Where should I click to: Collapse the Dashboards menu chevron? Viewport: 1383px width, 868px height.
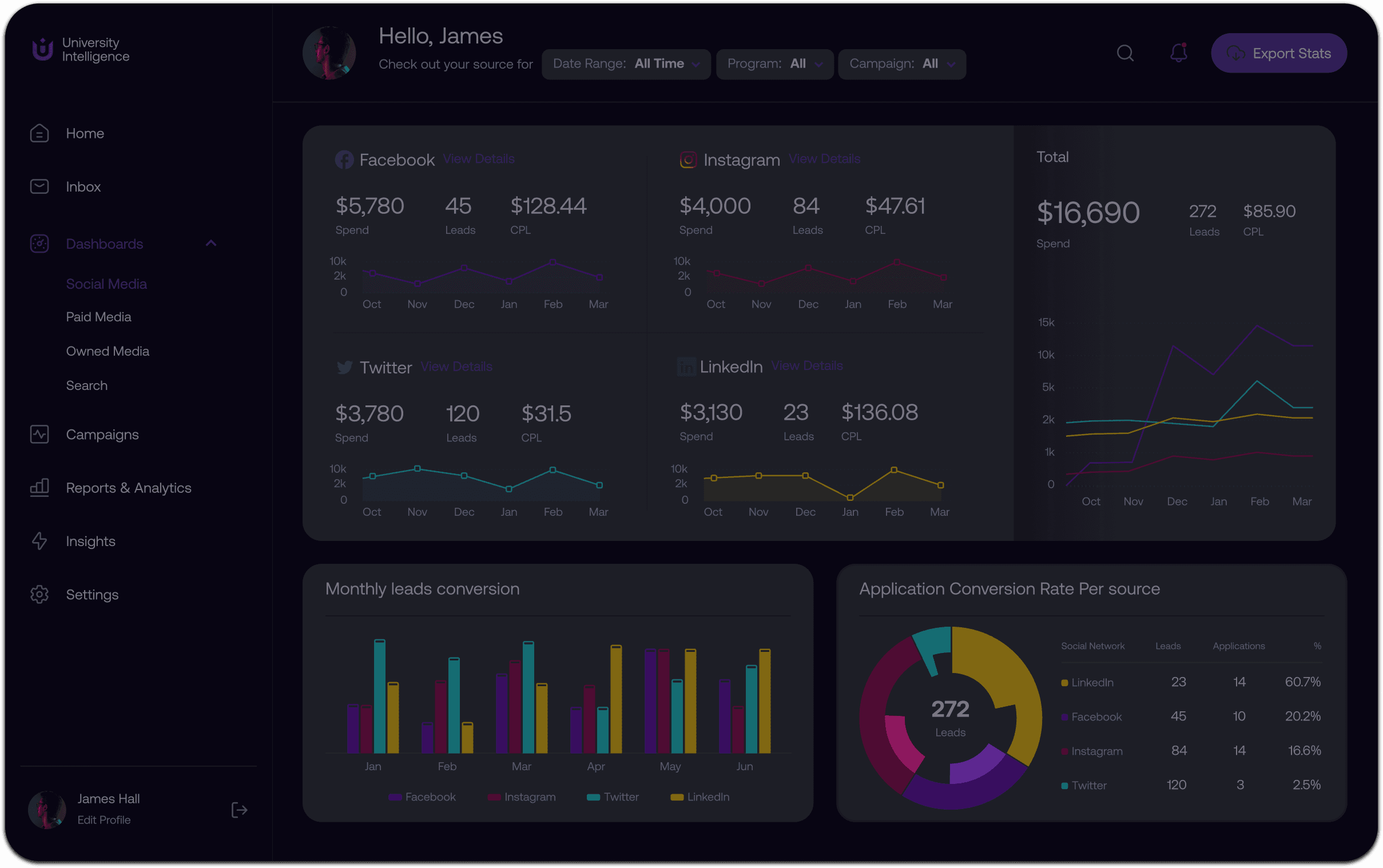point(210,244)
